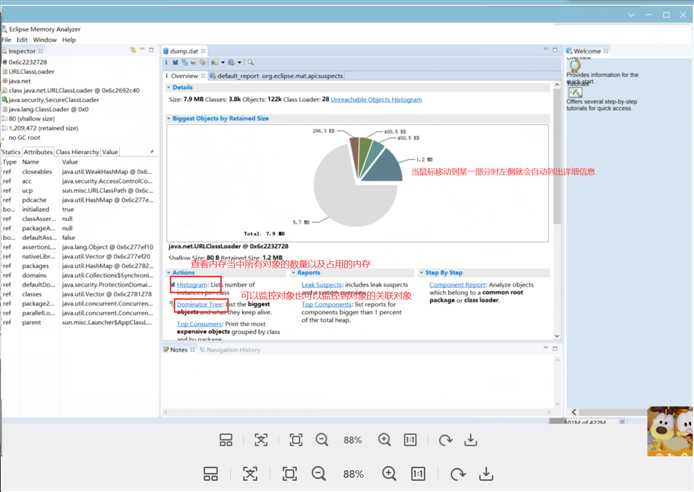Click the Find Object by Address magnifier icon

click(251, 62)
